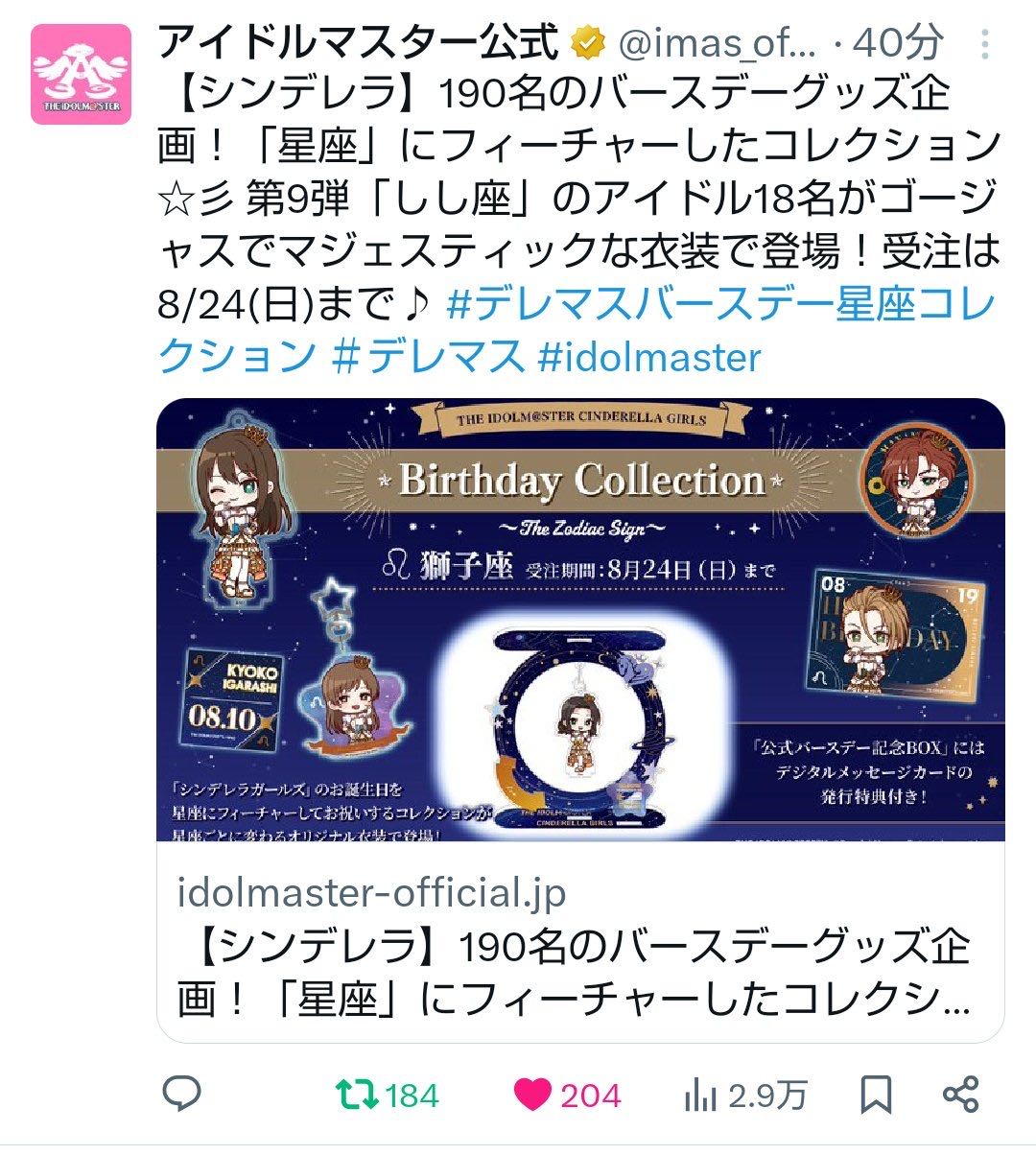1036x1155 pixels.
Task: Open the three-dot more options menu
Action: [x=984, y=44]
